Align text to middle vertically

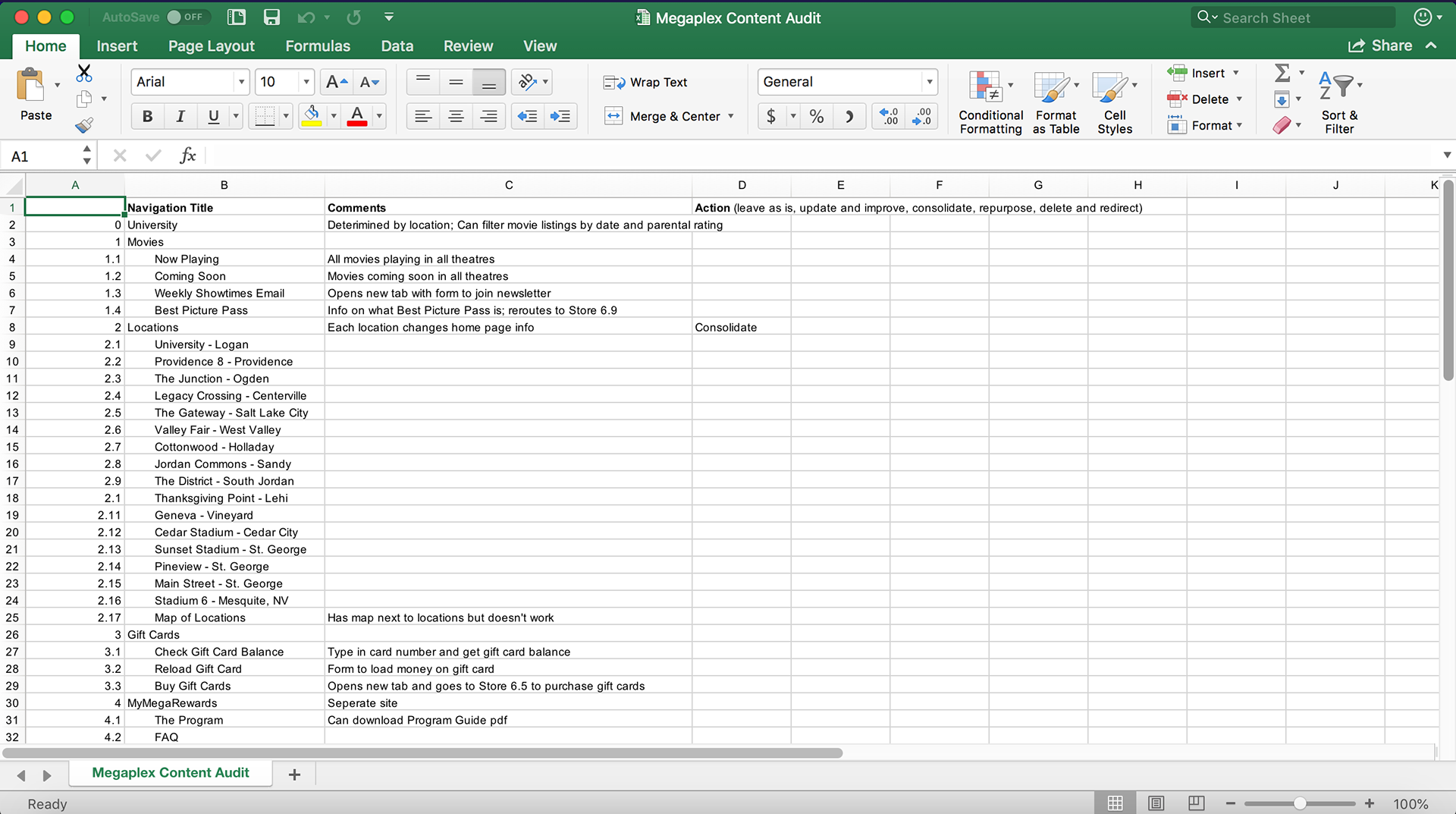[x=456, y=82]
